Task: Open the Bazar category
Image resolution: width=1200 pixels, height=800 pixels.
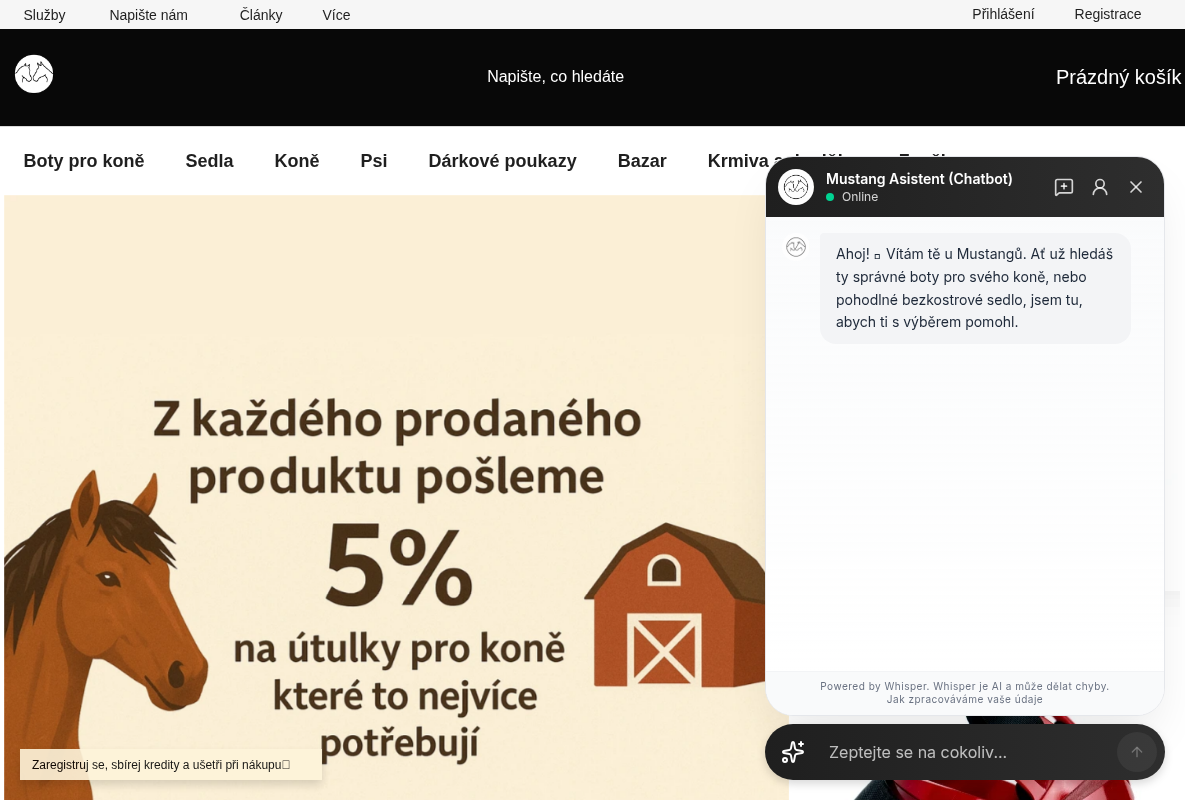Action: point(642,161)
